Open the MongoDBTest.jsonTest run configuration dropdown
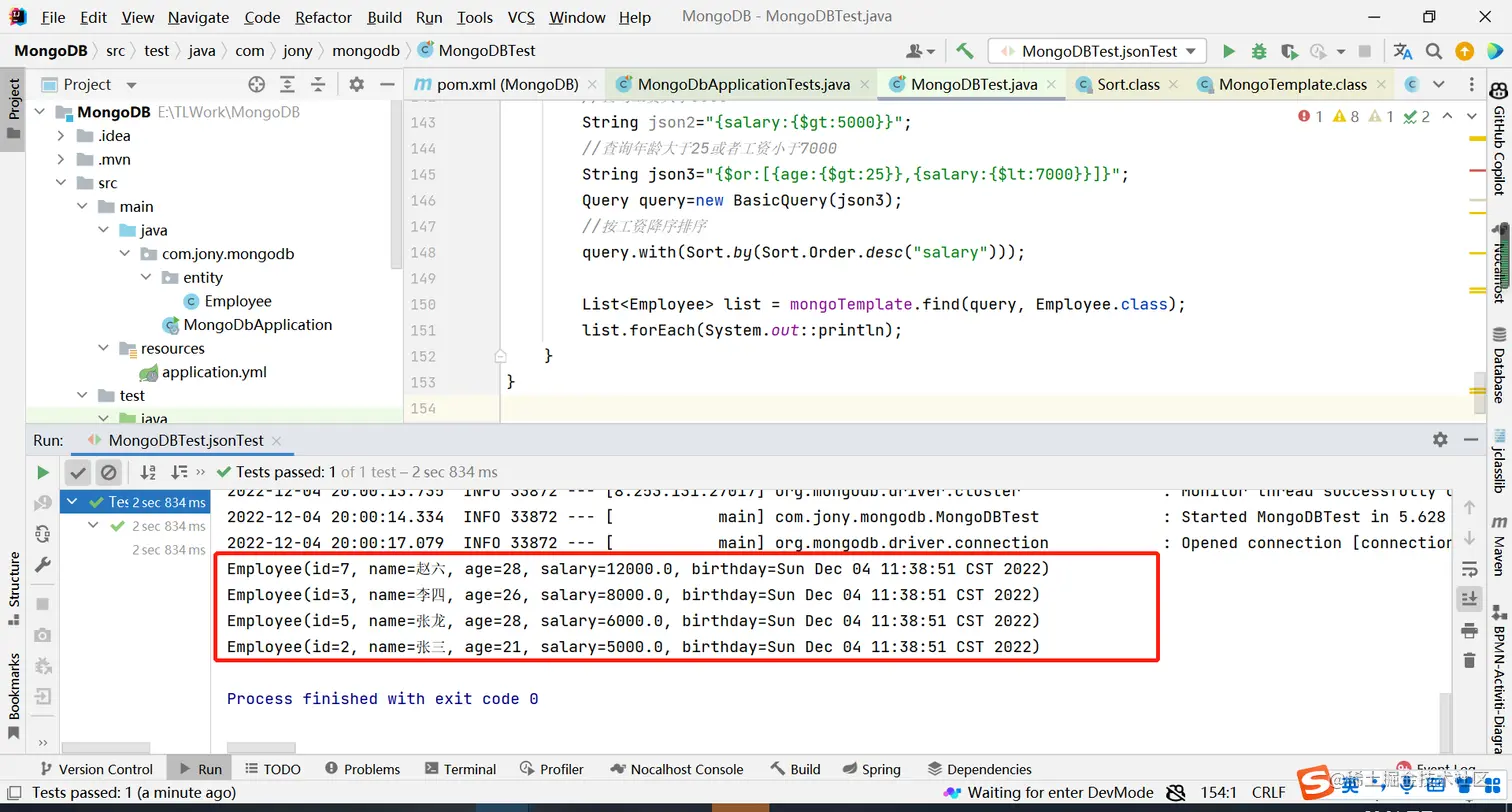 pyautogui.click(x=1097, y=51)
